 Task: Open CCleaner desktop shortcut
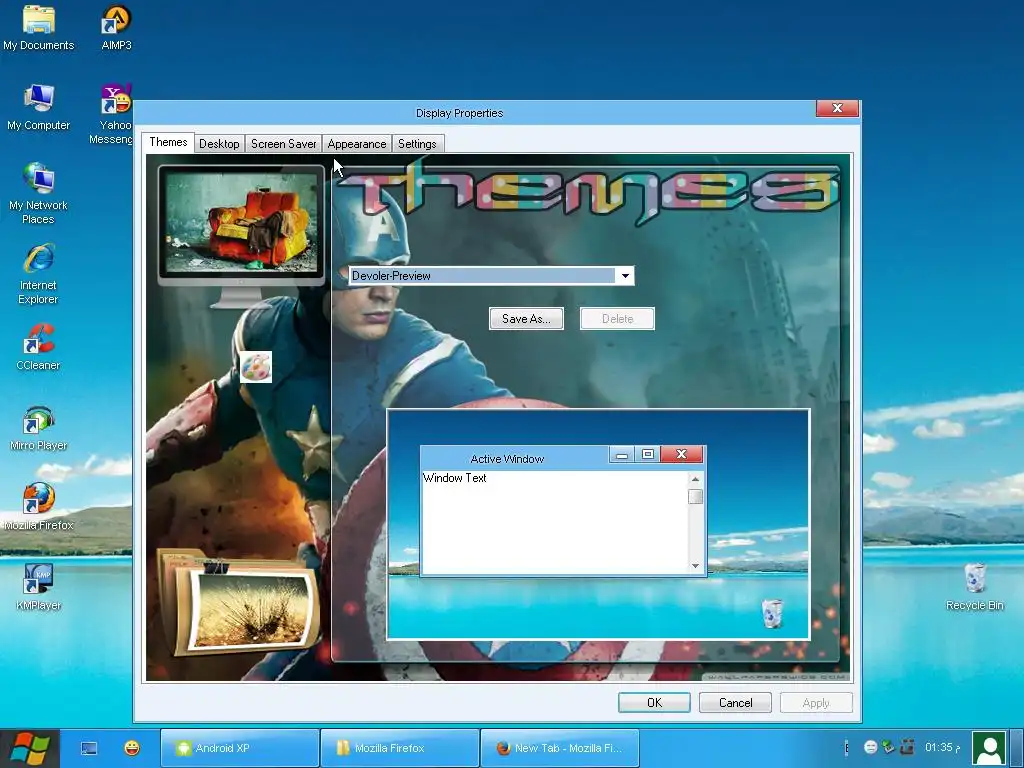[39, 347]
